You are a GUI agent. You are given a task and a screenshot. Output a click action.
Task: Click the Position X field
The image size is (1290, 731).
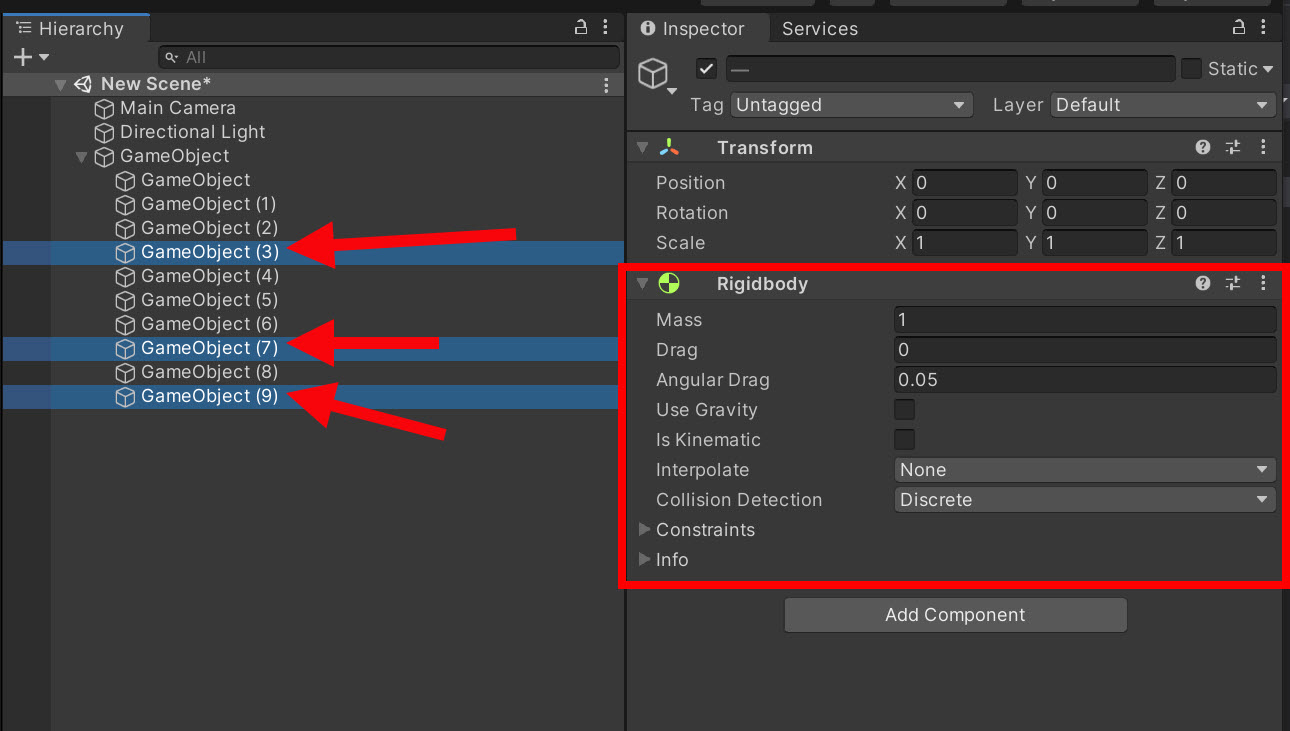pos(964,183)
